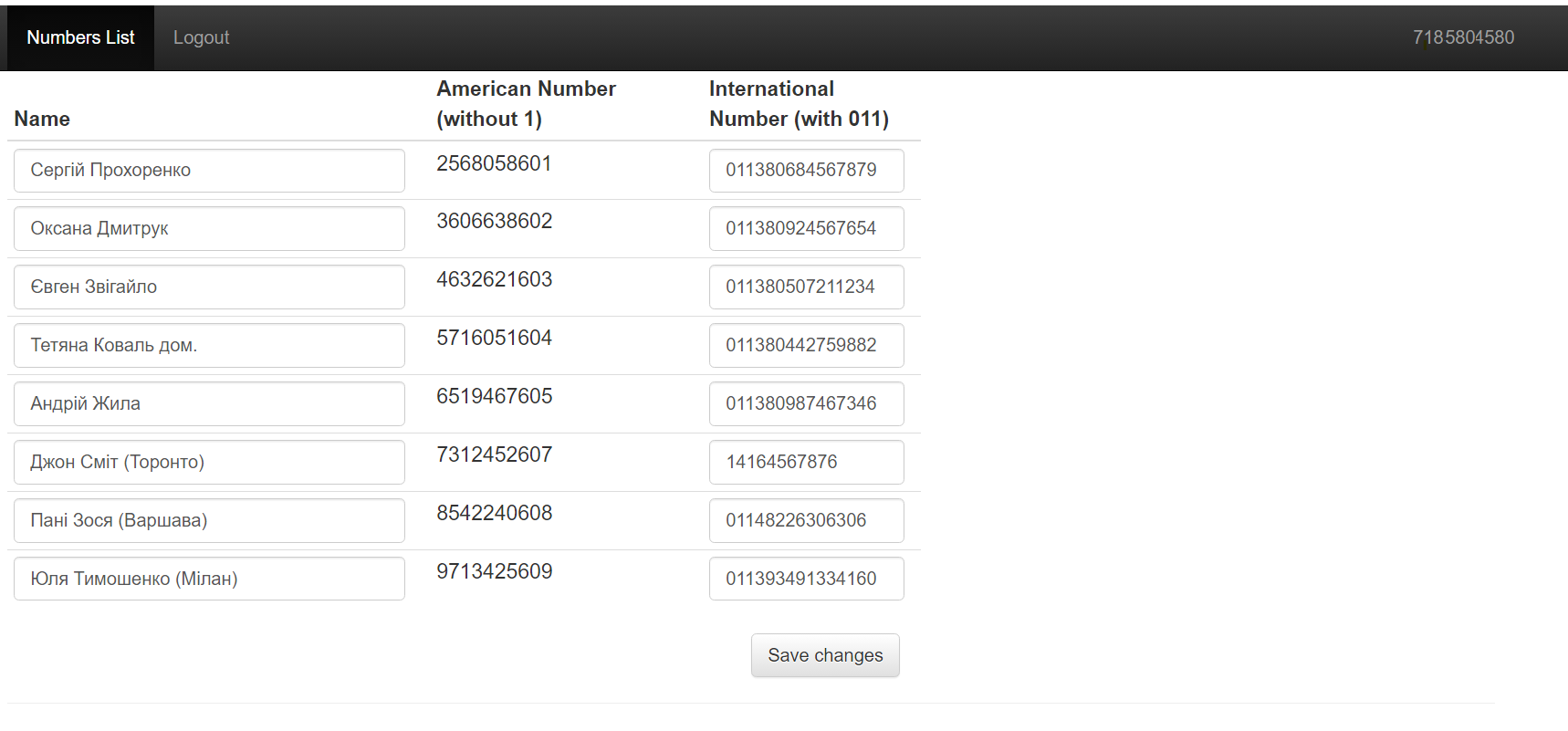Focus the Пані Зося (Варшава) name field
The height and width of the screenshot is (731, 1568).
[209, 521]
